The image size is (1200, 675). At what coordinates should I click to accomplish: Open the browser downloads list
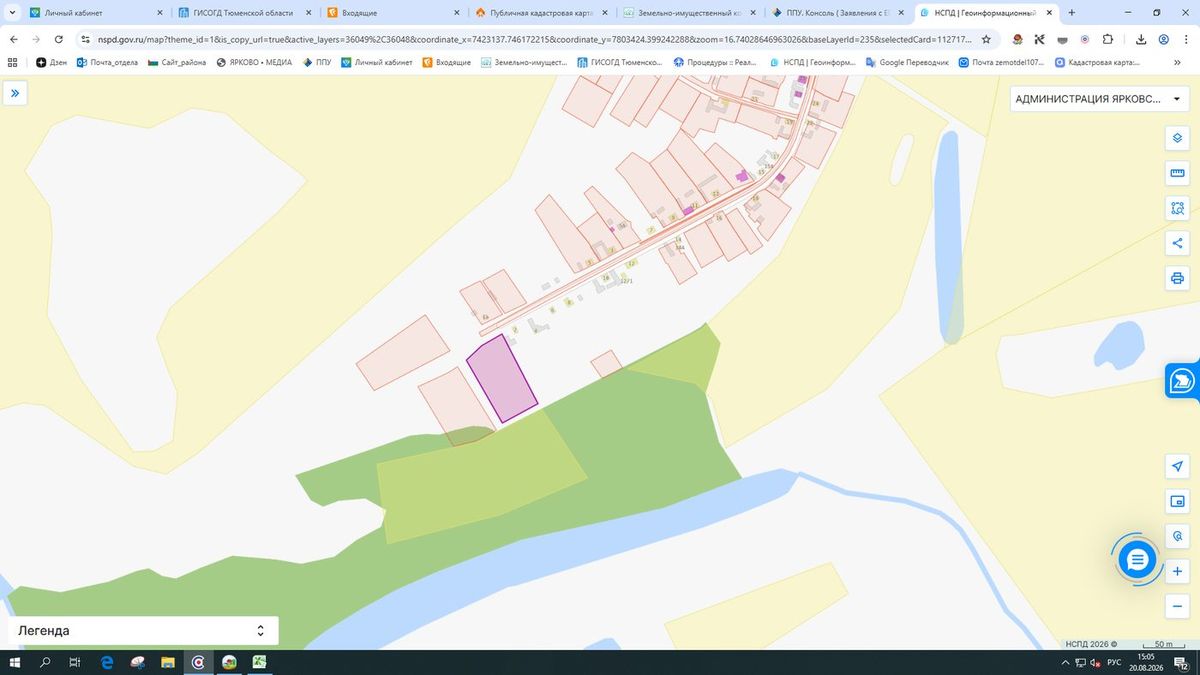[1141, 39]
